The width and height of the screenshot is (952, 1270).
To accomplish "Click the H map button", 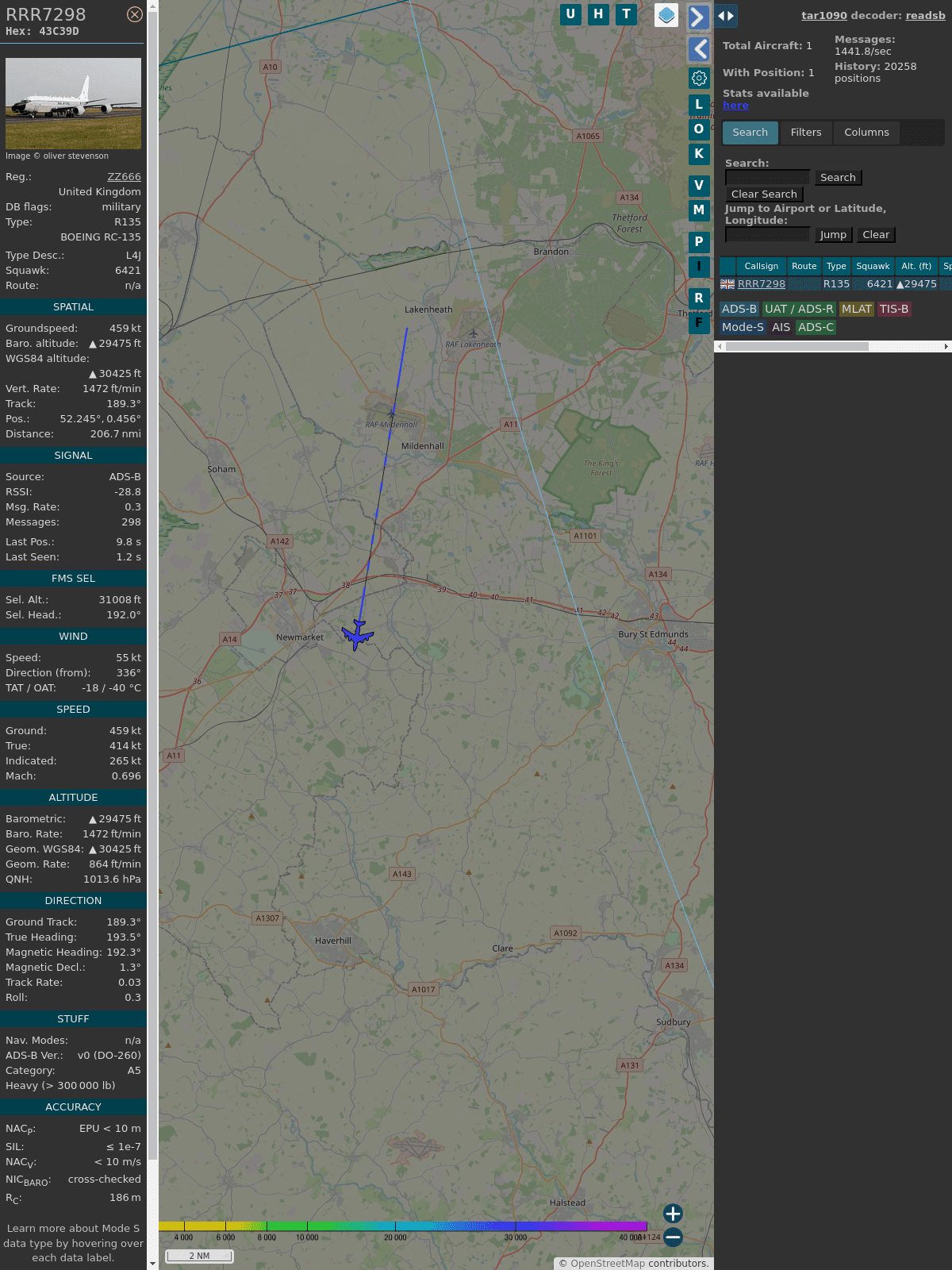I will coord(598,14).
